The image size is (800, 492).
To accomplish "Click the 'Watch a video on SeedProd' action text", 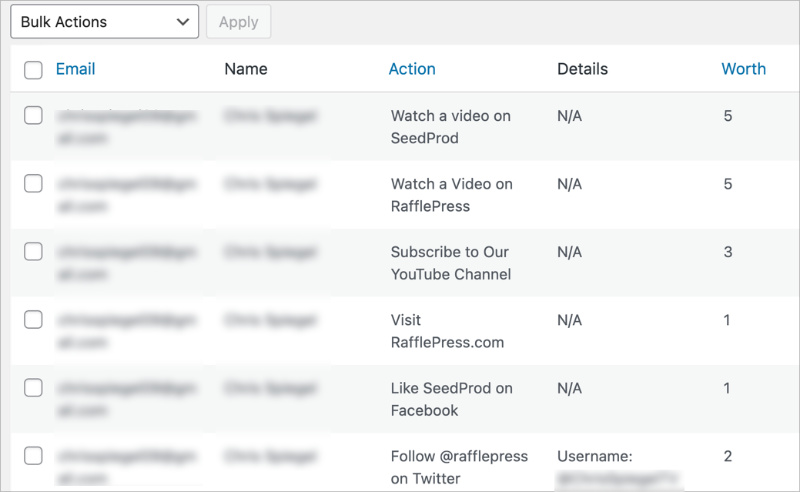I will [451, 127].
